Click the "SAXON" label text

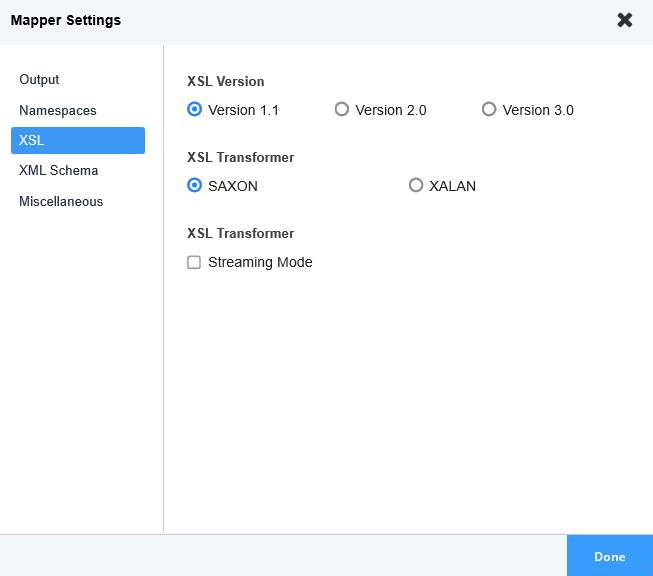233,185
